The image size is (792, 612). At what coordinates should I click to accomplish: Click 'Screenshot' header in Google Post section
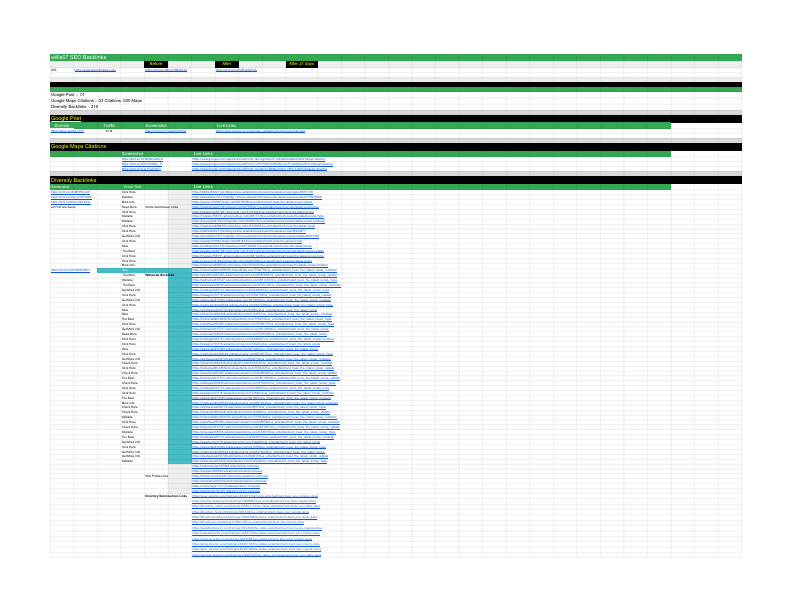156,126
